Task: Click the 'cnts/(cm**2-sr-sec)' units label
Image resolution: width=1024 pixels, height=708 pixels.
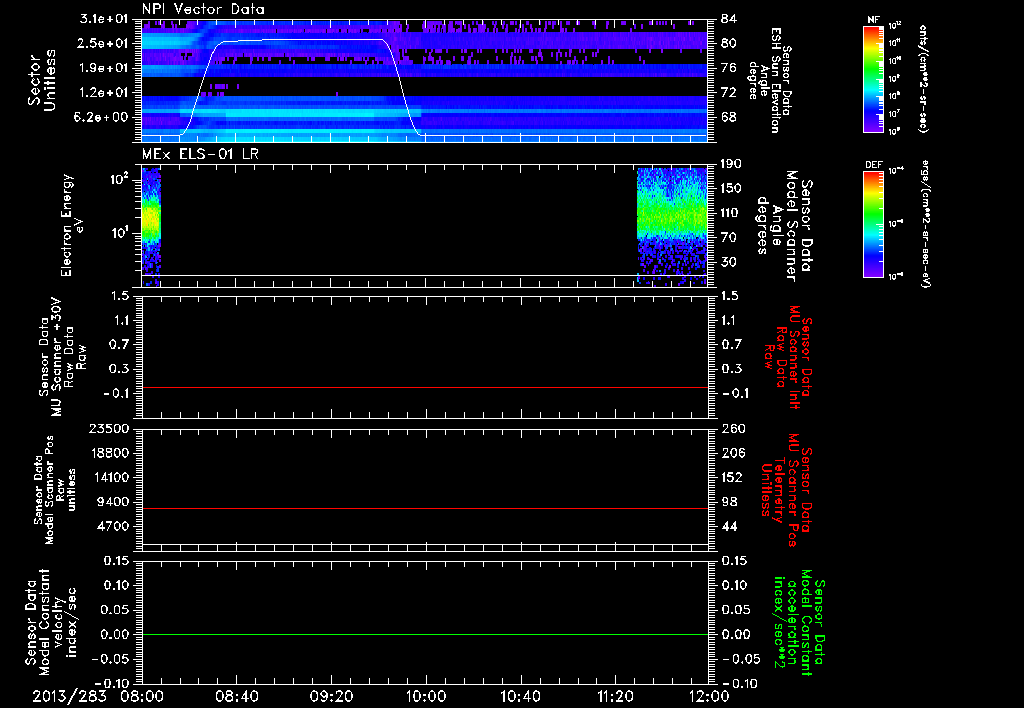Action: 922,78
